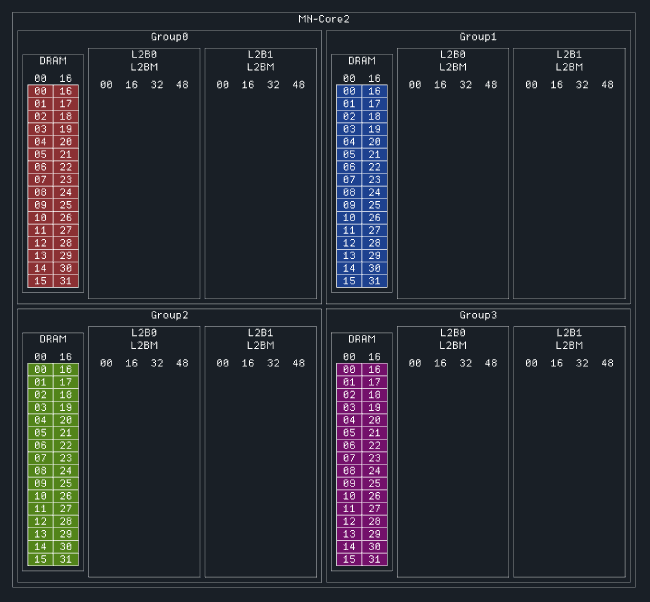The height and width of the screenshot is (602, 650).
Task: Select red DRAM cell 31 in Group0
Action: pos(65,281)
